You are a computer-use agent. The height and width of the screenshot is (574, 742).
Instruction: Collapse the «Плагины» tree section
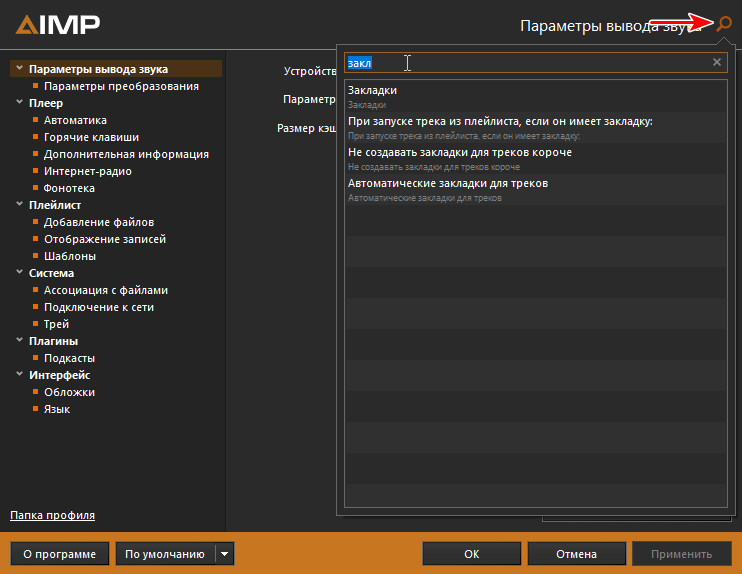(x=19, y=340)
